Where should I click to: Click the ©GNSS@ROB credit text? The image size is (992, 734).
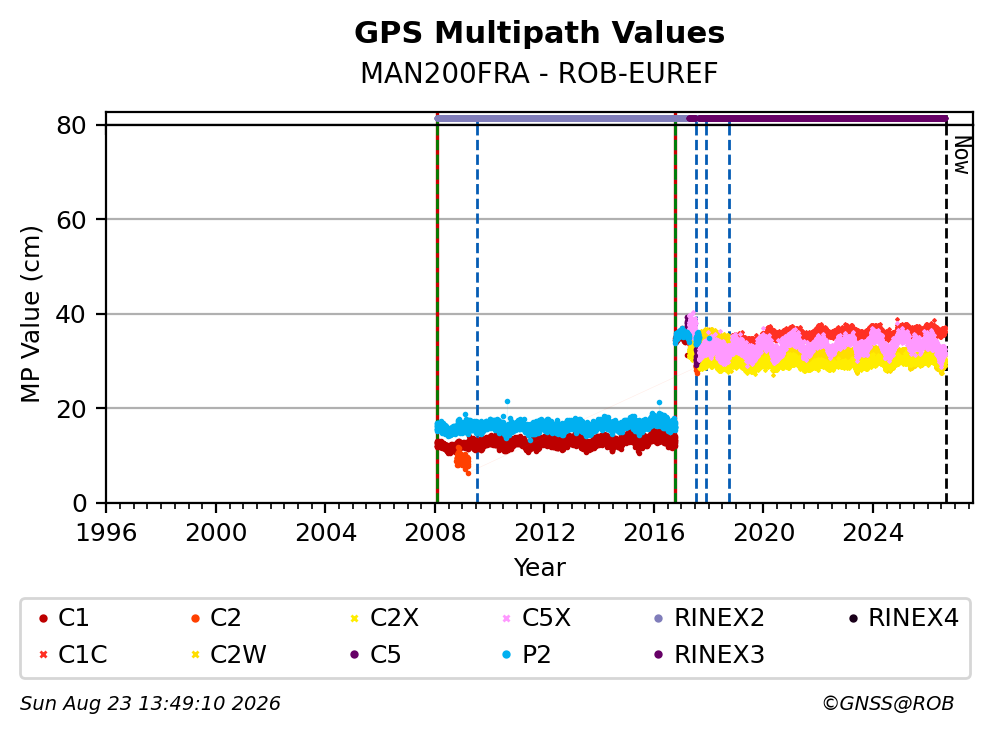888,704
